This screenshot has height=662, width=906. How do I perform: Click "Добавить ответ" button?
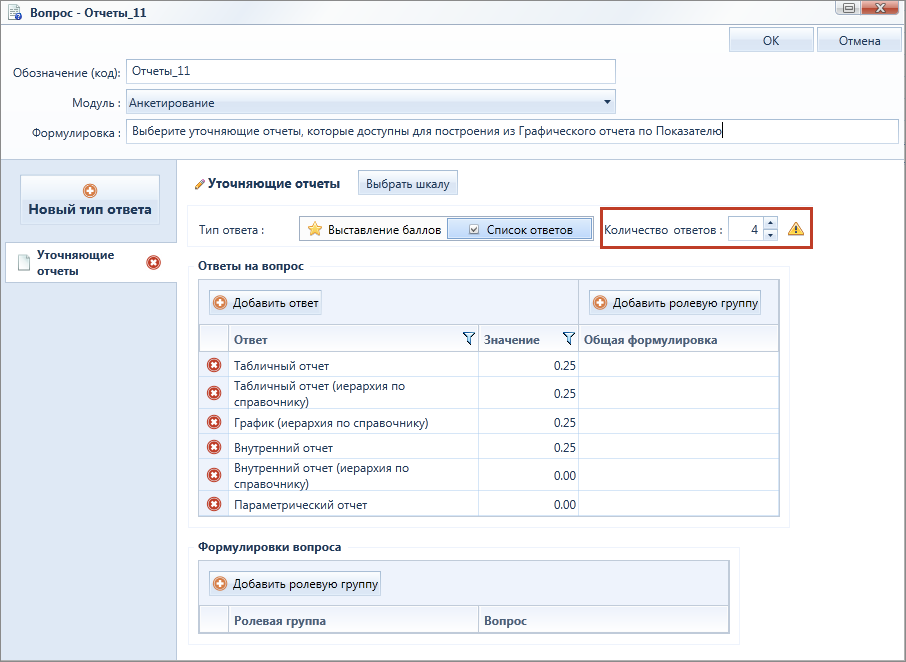(266, 303)
